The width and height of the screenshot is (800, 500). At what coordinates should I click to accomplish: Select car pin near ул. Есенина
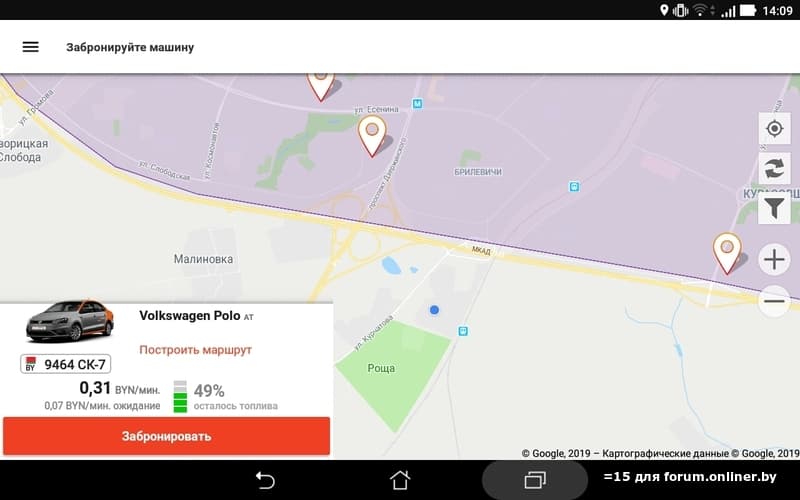(x=372, y=135)
